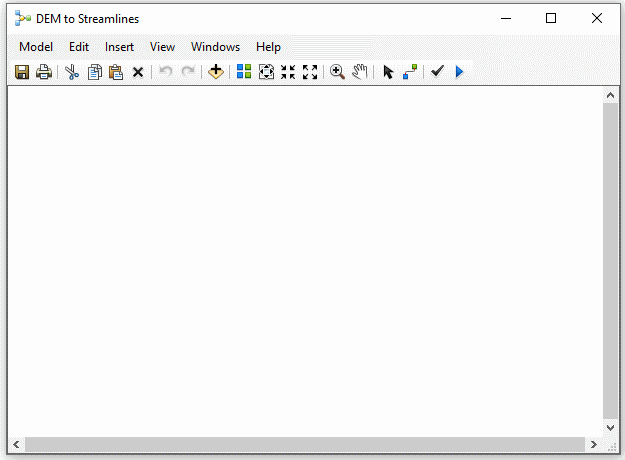Click Fixed Zoom In inward arrows icon
625x460 pixels.
click(288, 72)
